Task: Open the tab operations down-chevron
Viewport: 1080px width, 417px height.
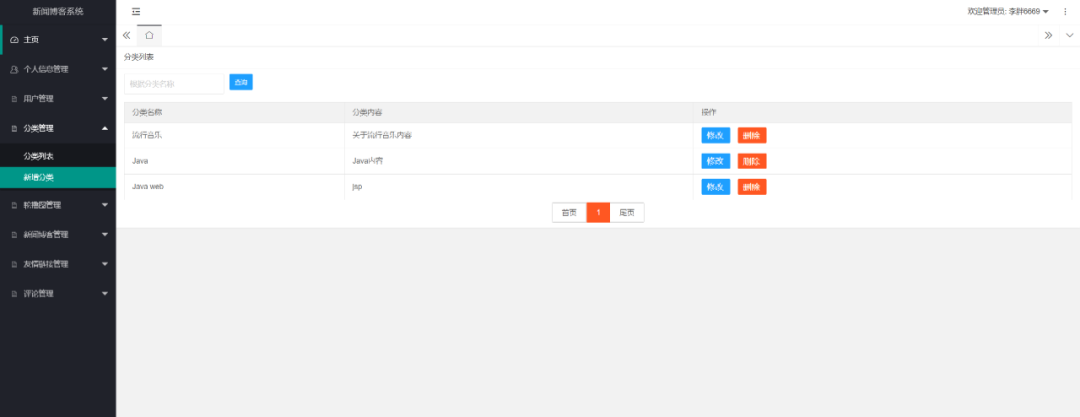Action: (1069, 35)
